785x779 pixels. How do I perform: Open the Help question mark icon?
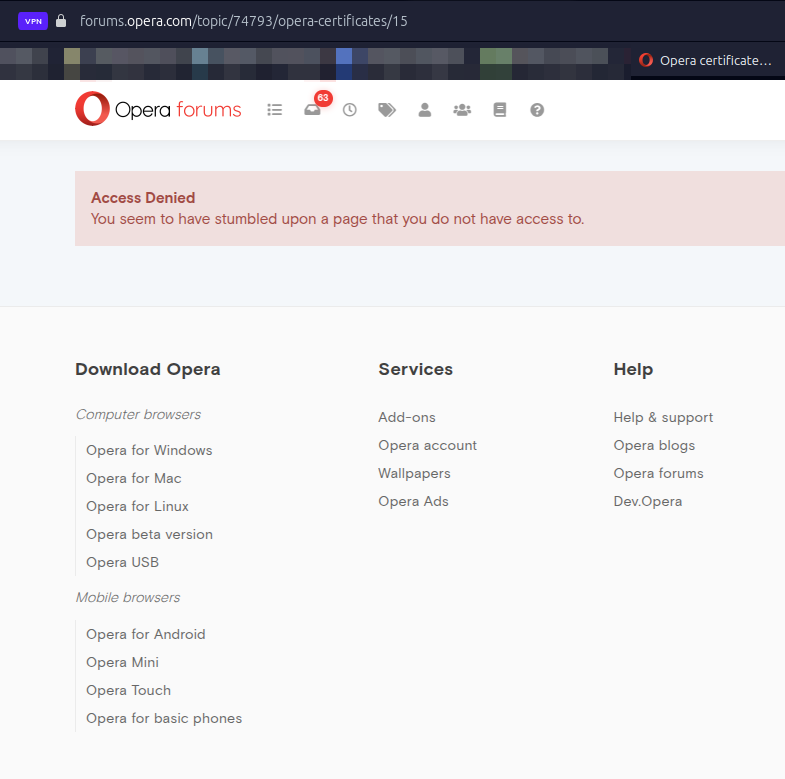tap(537, 110)
